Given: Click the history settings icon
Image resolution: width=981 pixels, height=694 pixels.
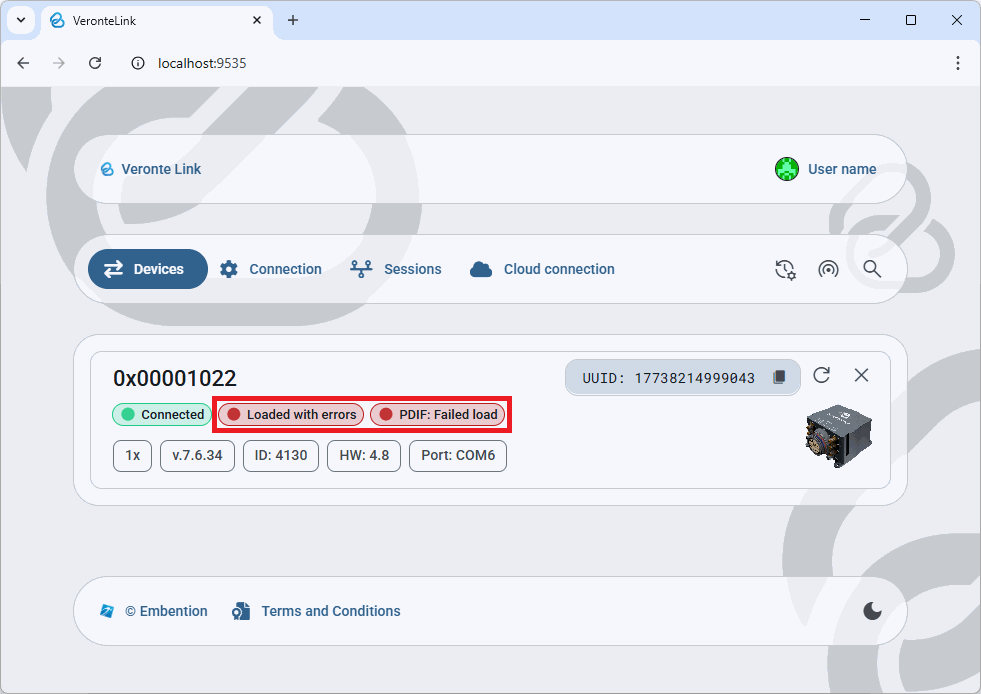Looking at the screenshot, I should (785, 269).
